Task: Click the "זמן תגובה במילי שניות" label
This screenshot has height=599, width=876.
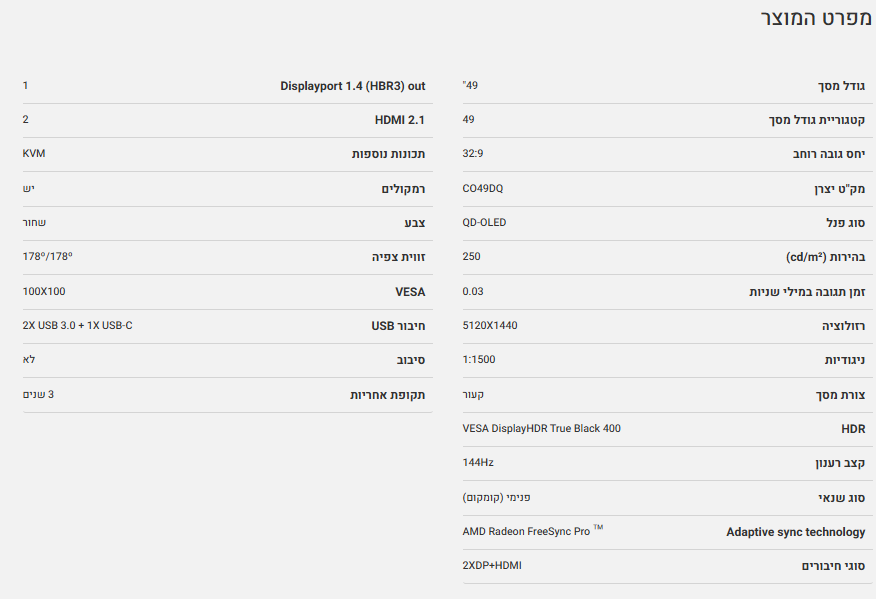Action: point(807,292)
